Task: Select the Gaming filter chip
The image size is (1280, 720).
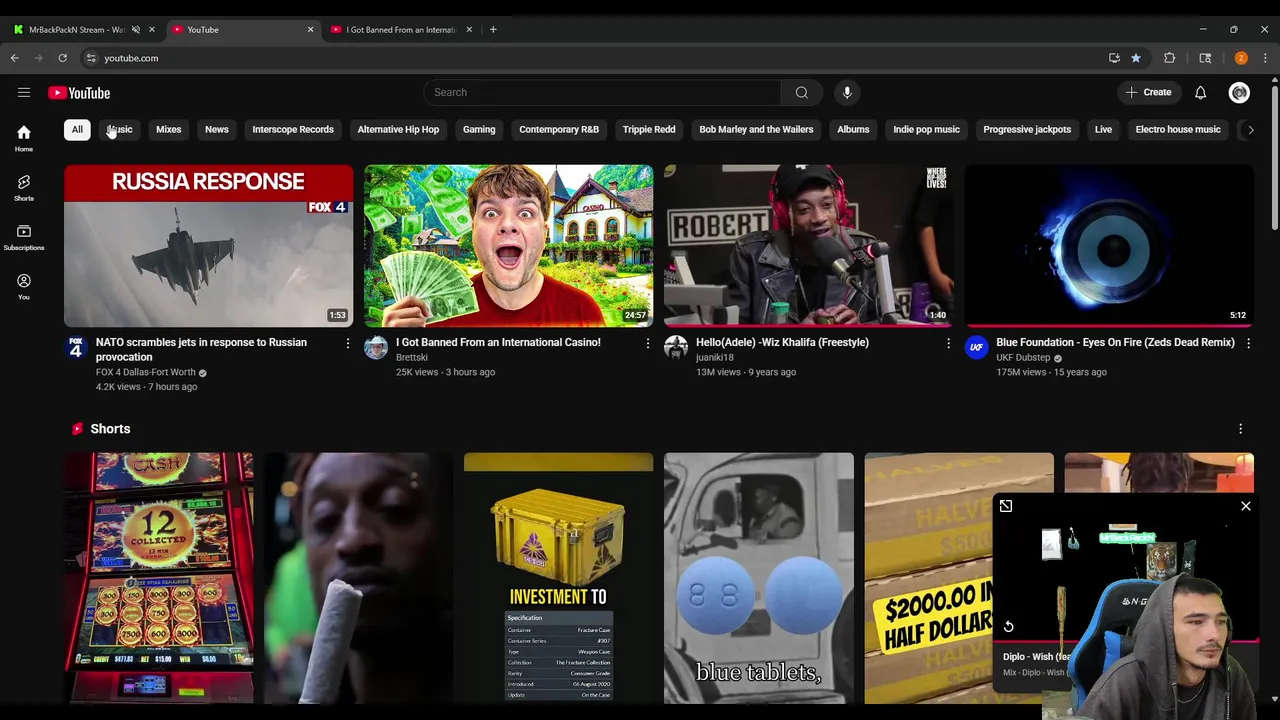Action: (479, 129)
